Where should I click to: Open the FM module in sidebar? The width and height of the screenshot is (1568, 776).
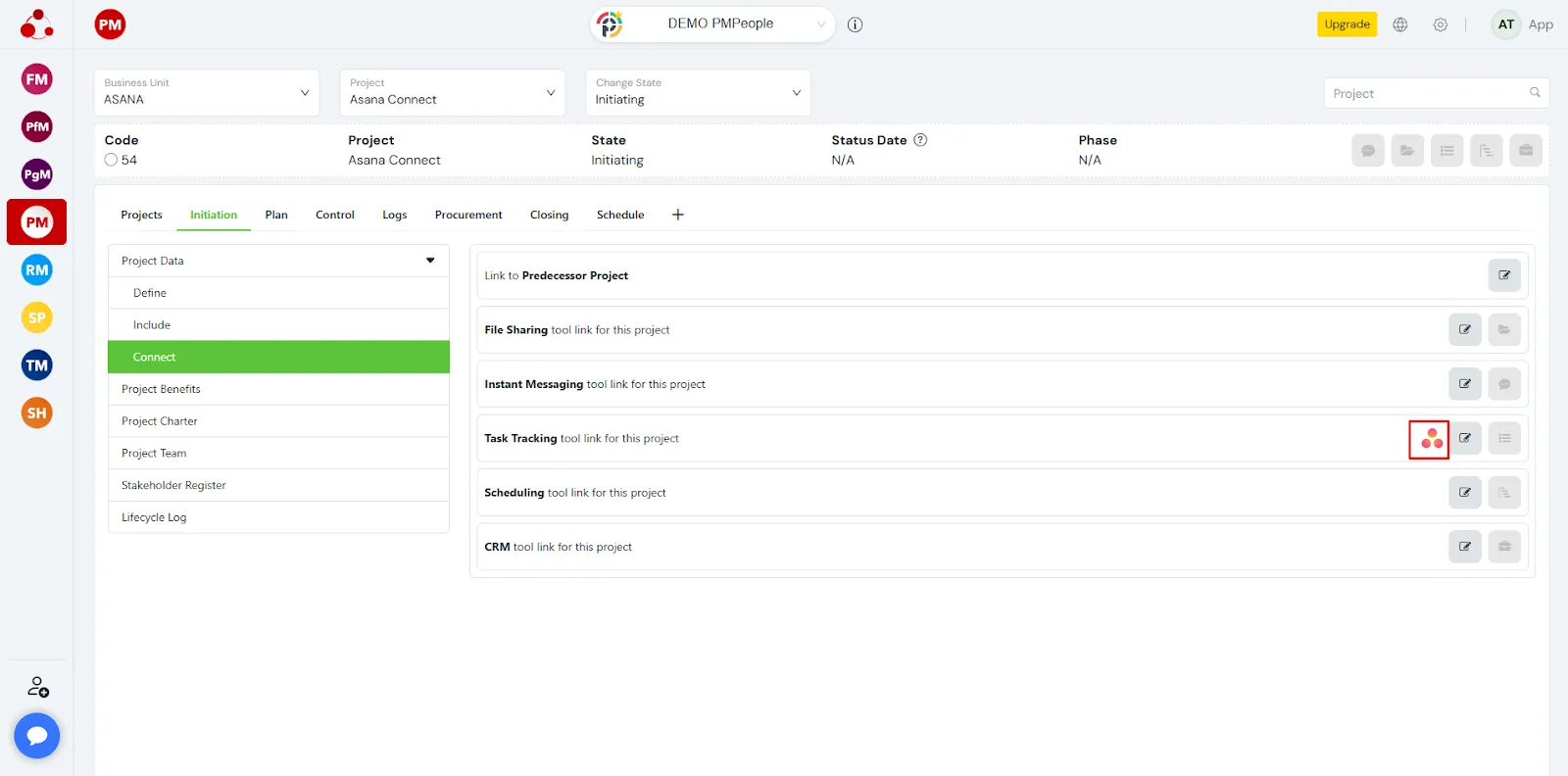pyautogui.click(x=37, y=79)
